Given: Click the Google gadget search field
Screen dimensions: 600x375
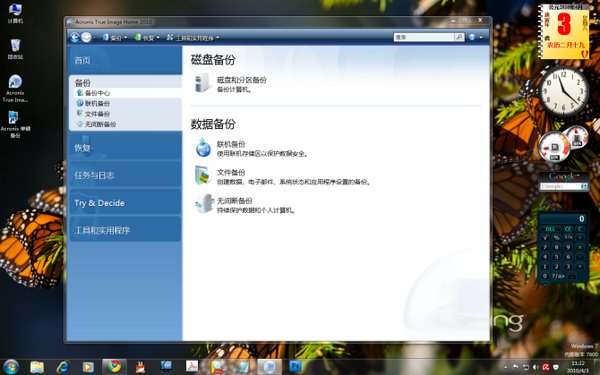Looking at the screenshot, I should tap(560, 186).
